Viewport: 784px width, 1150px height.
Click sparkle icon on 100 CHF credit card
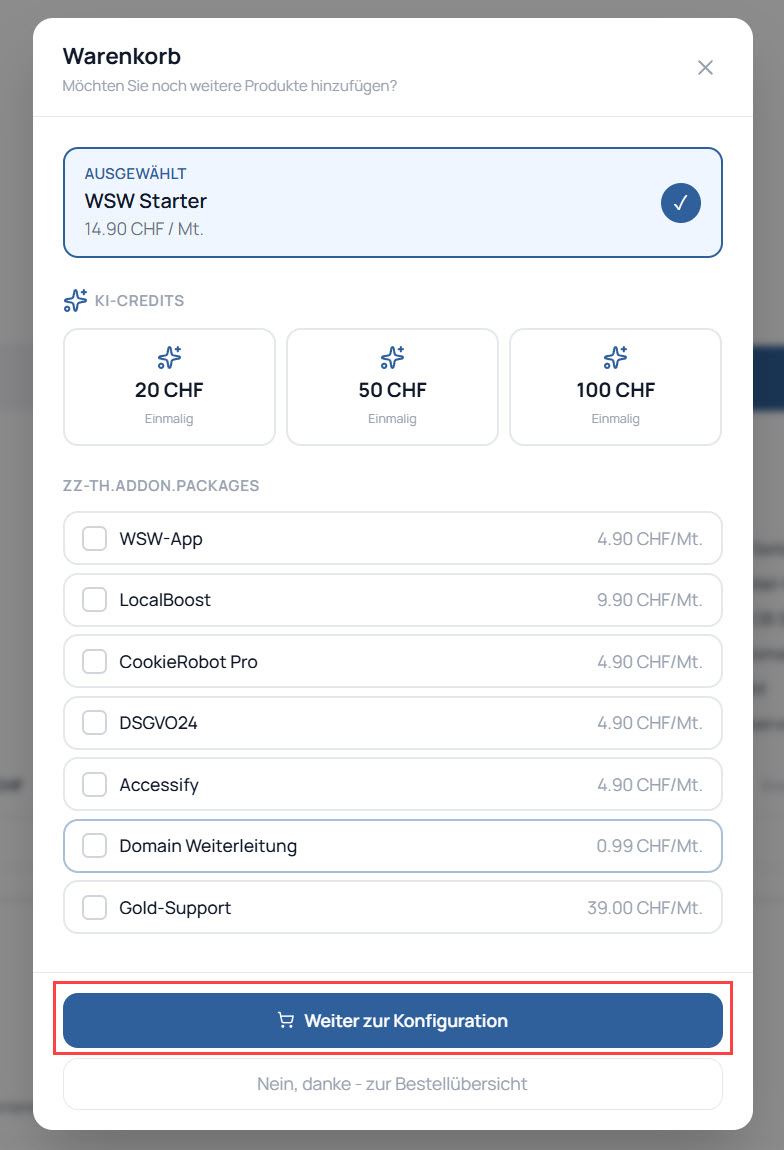[x=615, y=357]
